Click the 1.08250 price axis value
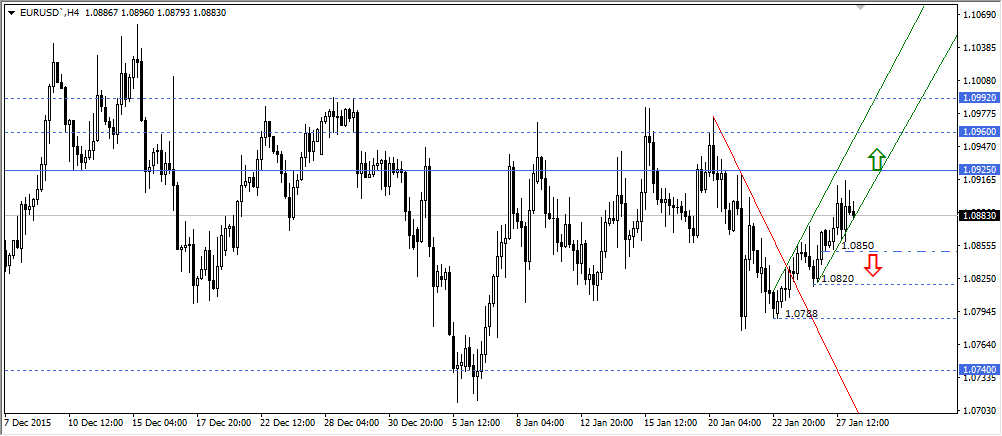 click(x=980, y=279)
